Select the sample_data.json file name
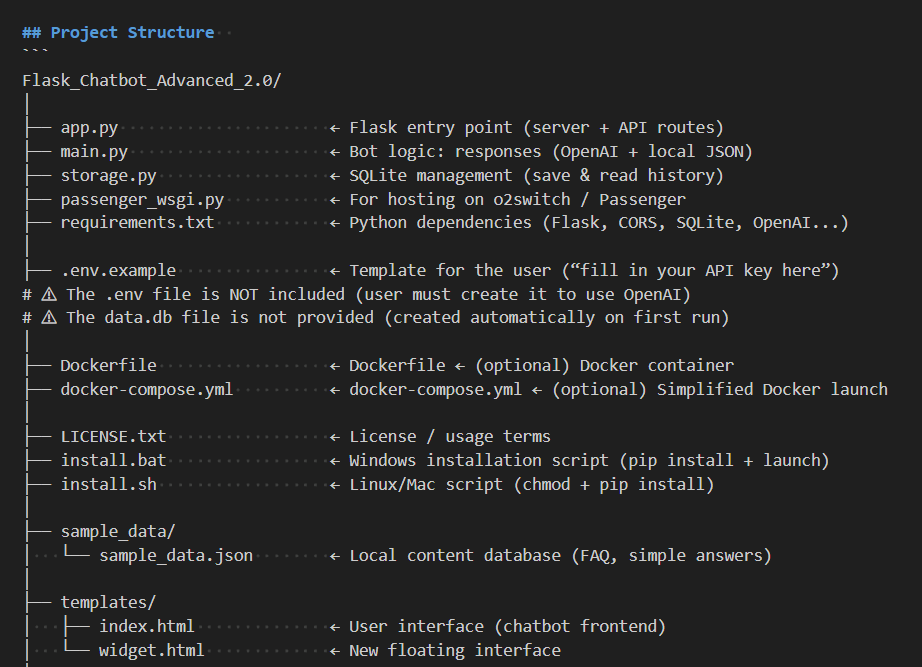922x667 pixels. (176, 555)
